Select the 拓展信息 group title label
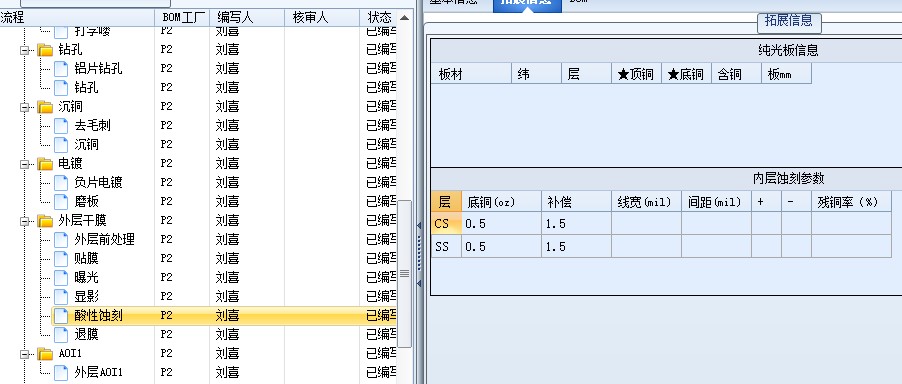This screenshot has width=902, height=384. [789, 21]
